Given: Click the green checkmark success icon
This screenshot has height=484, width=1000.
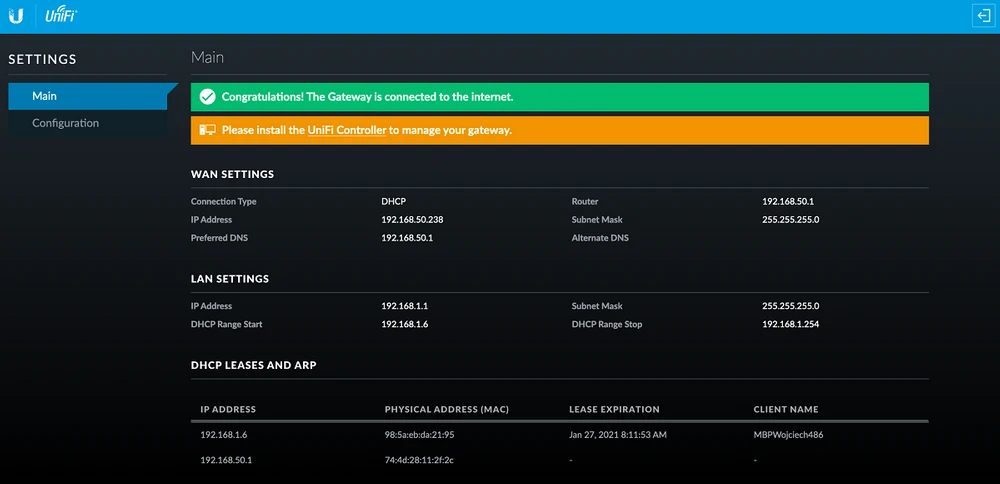Looking at the screenshot, I should pyautogui.click(x=207, y=97).
